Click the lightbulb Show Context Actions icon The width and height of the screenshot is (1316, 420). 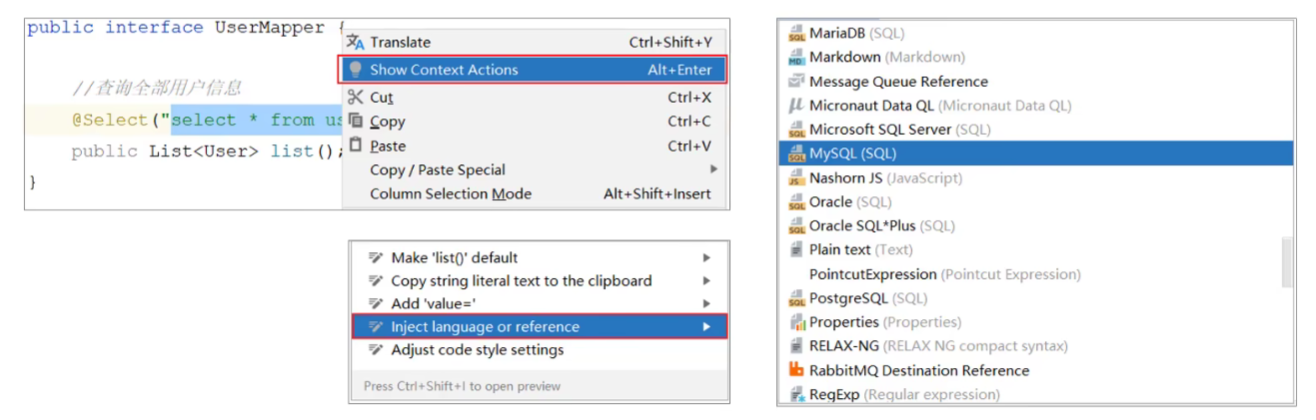tap(355, 70)
